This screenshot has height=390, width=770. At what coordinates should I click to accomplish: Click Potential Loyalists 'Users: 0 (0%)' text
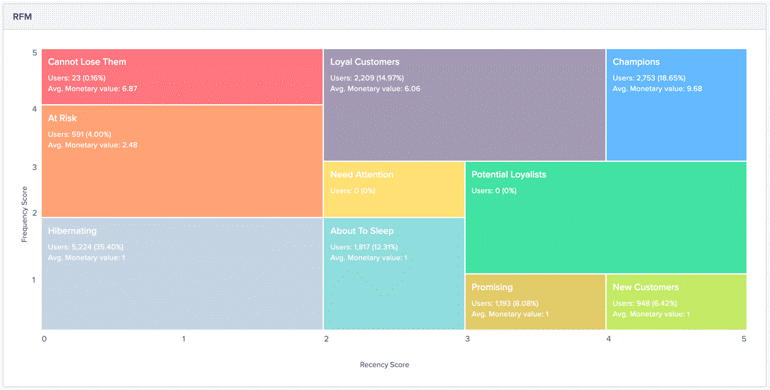coord(494,191)
